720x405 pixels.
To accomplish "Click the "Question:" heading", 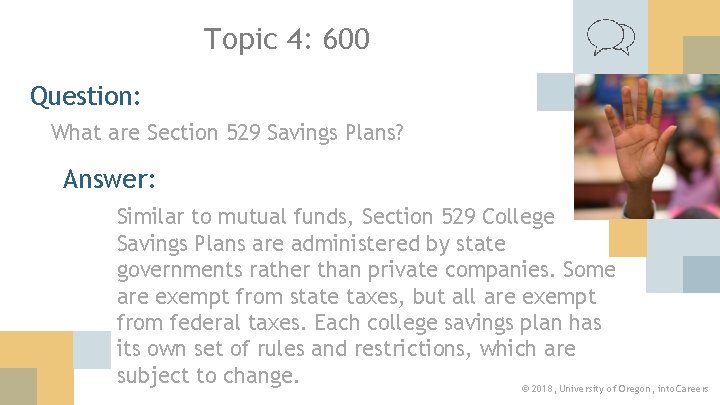I will pyautogui.click(x=85, y=97).
